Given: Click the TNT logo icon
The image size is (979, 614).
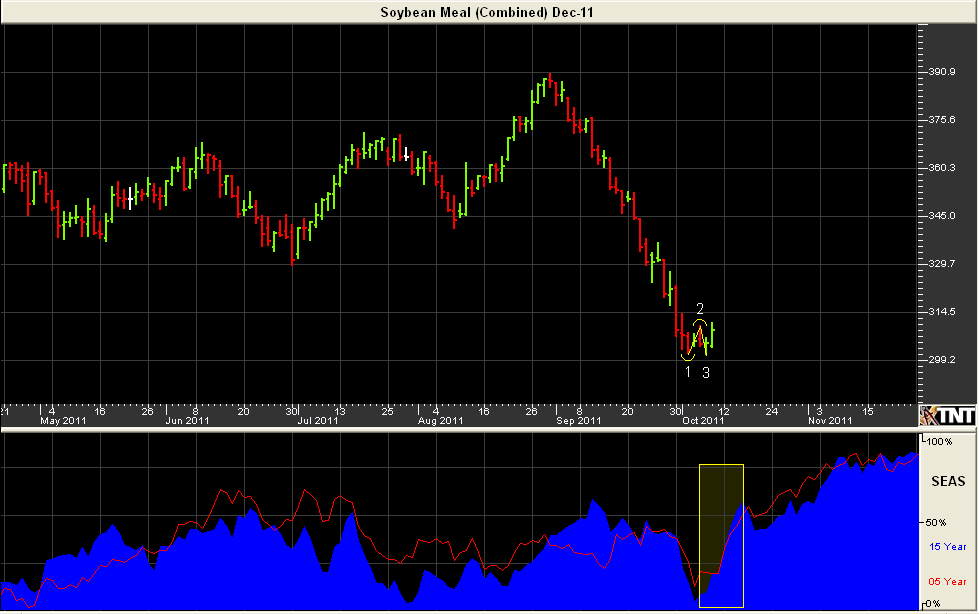Looking at the screenshot, I should click(x=947, y=415).
